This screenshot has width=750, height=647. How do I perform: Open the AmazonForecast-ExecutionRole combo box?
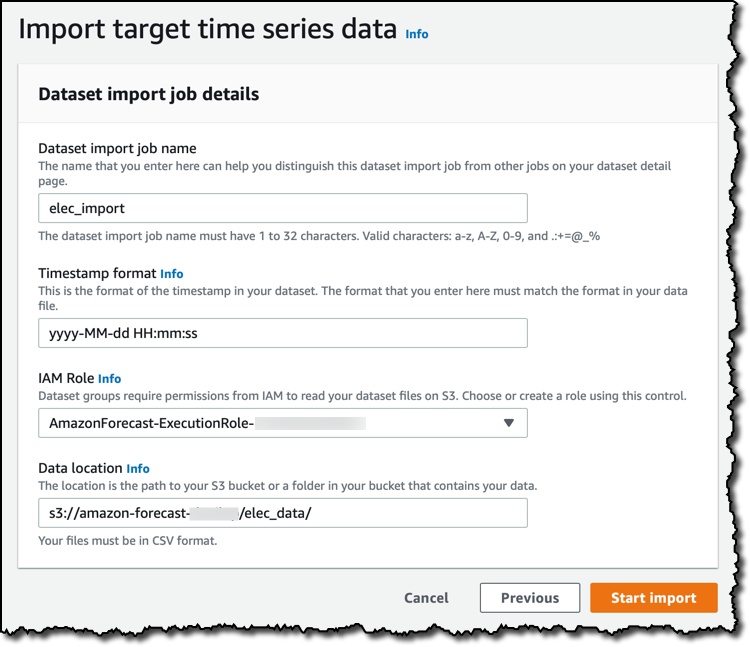[x=283, y=423]
